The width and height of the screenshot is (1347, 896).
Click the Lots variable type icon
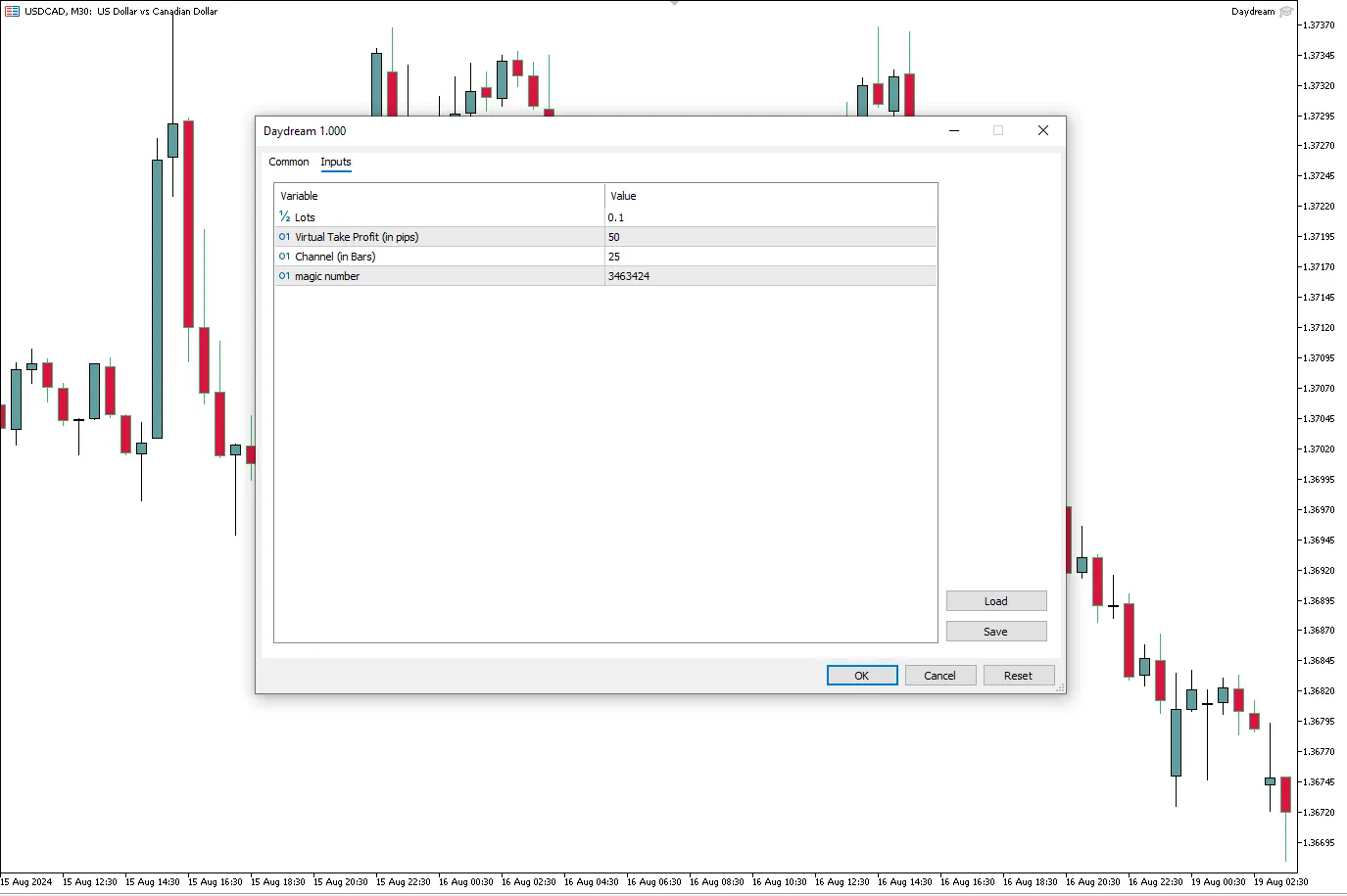tap(284, 216)
